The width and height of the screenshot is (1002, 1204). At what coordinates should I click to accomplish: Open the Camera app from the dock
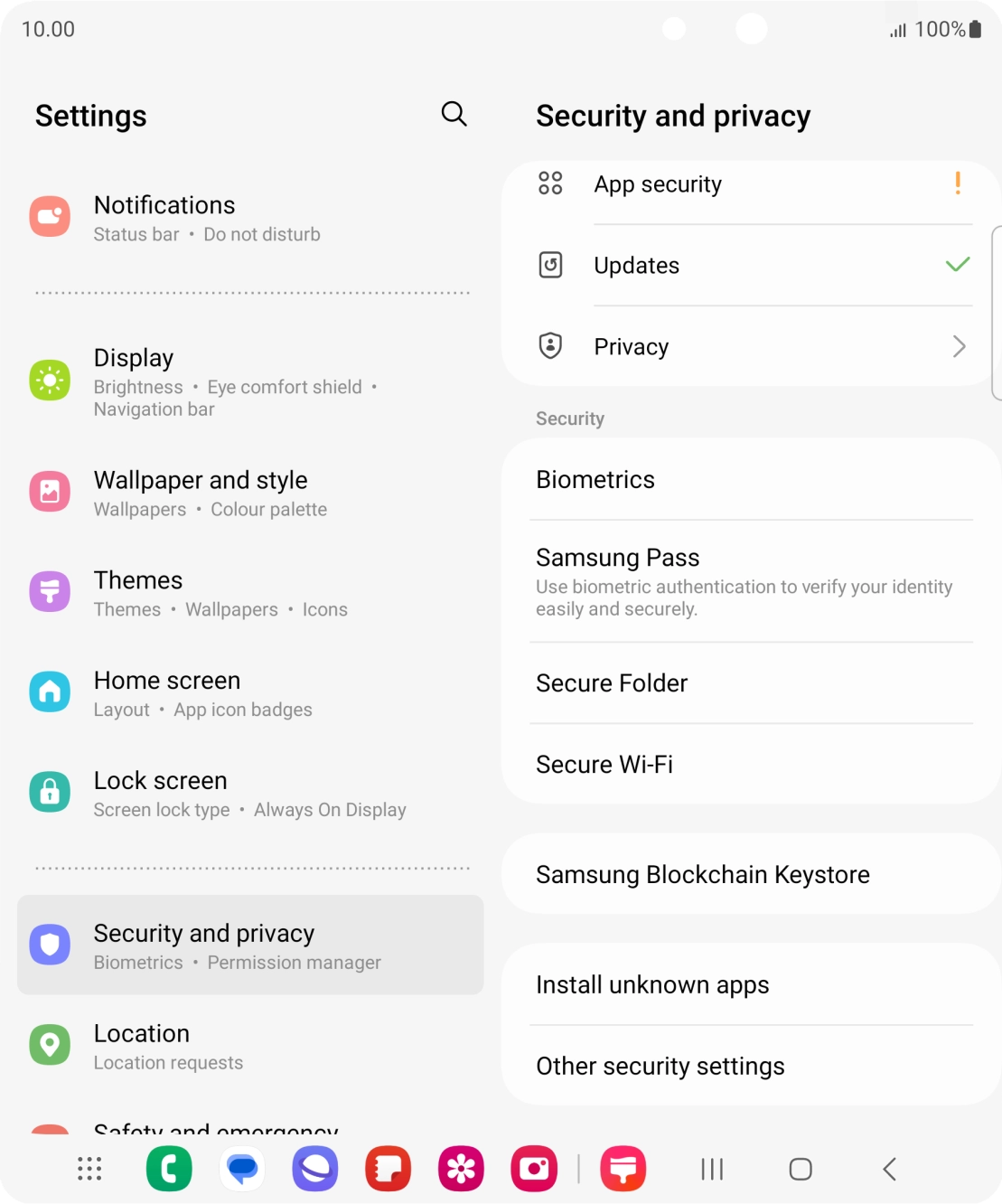(533, 1168)
